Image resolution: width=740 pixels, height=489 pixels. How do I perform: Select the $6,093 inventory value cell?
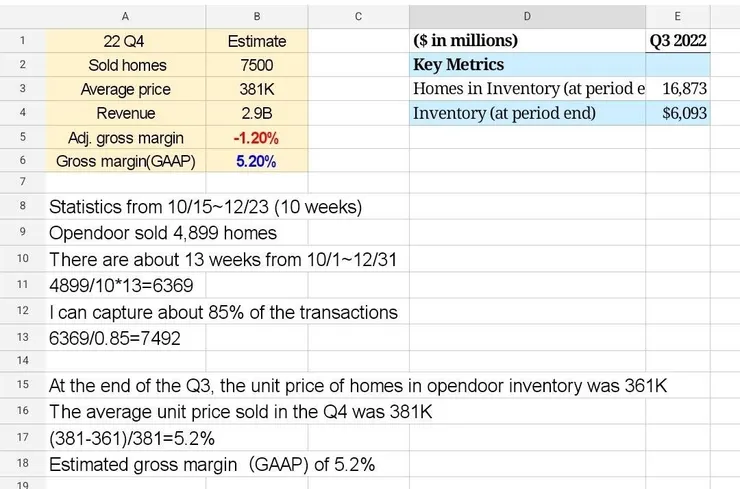(678, 113)
